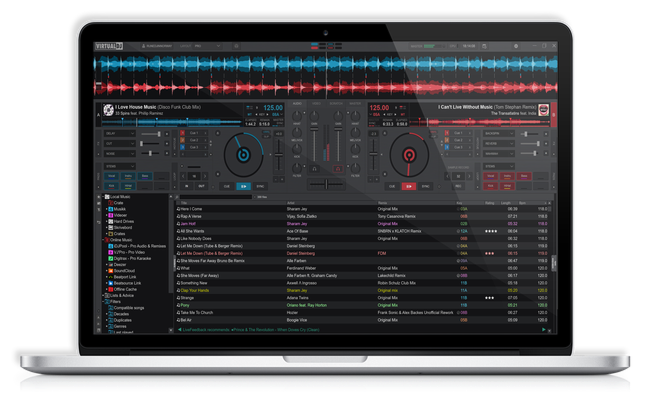Halve the loop length on left deck

[x=183, y=176]
